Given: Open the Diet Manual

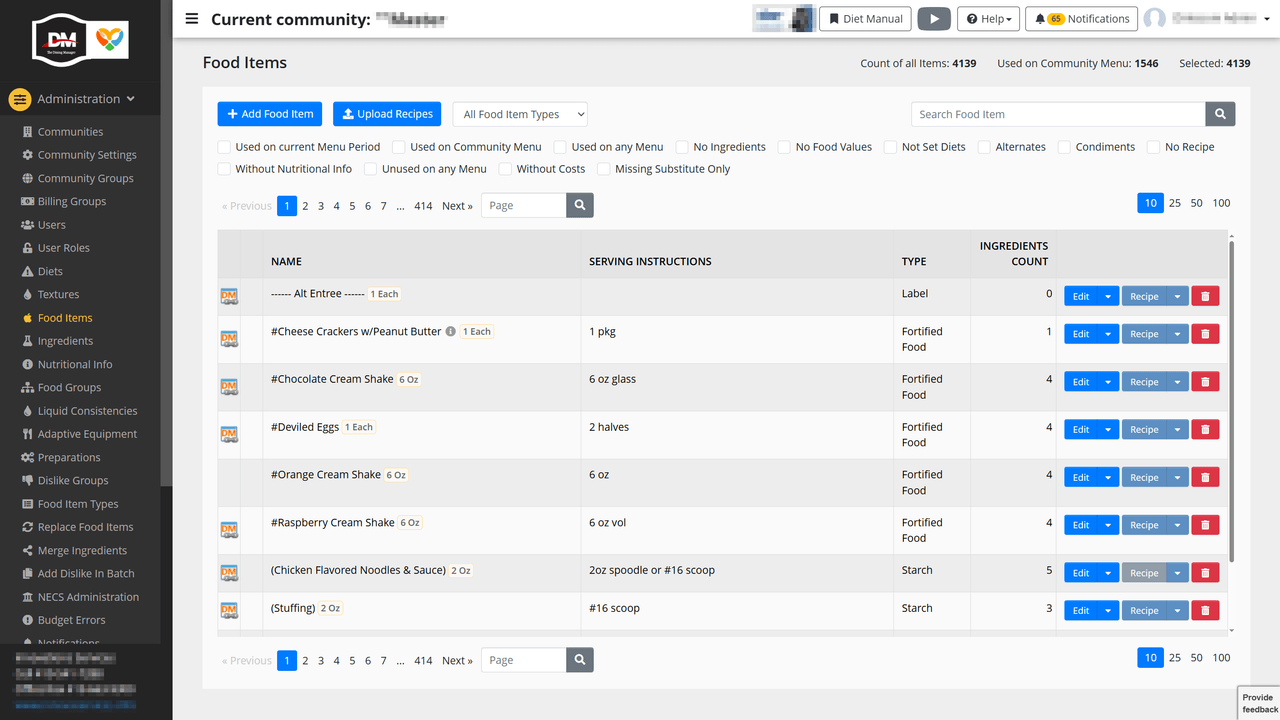Looking at the screenshot, I should pos(866,18).
